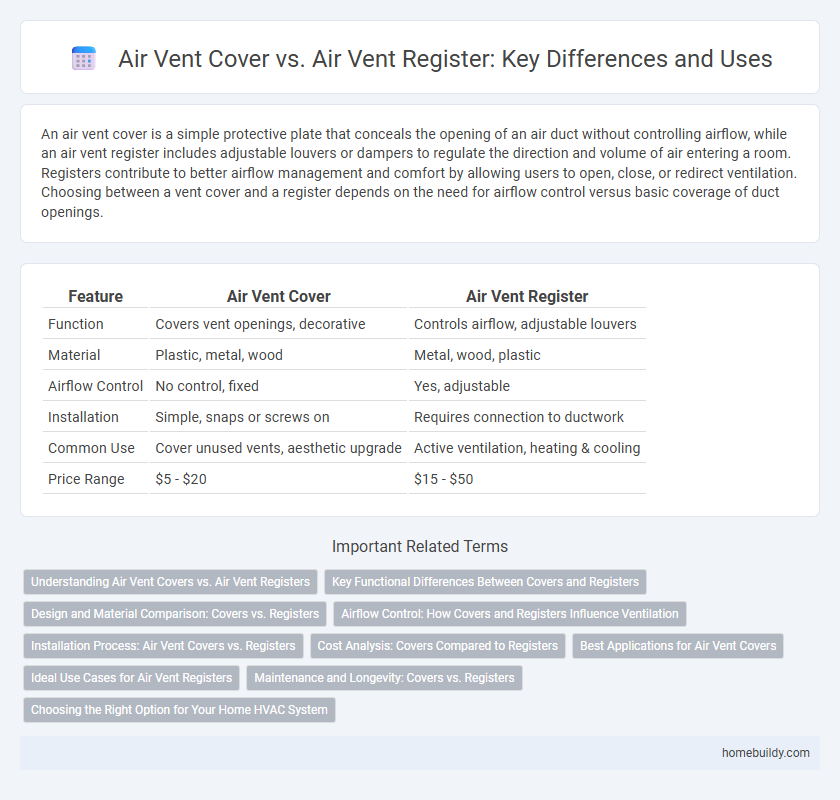The height and width of the screenshot is (800, 840).
Task: Click the 'Important Related Terms' heading
Action: [x=420, y=547]
